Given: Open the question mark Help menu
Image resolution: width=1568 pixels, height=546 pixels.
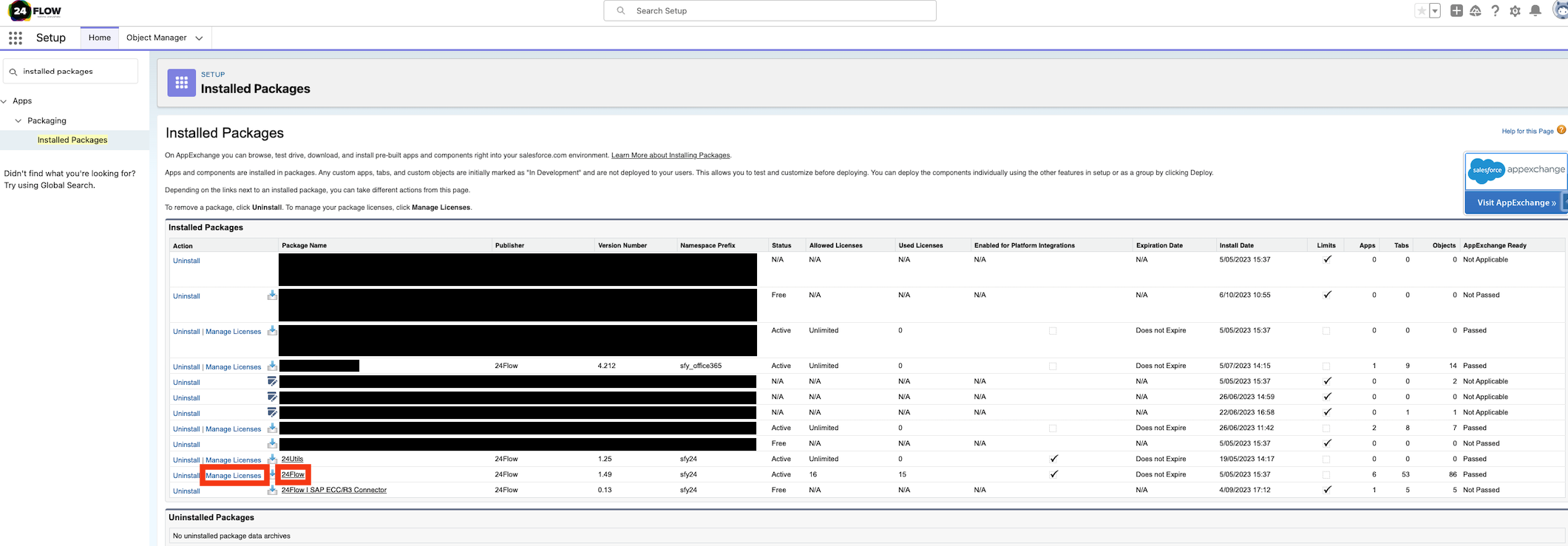Looking at the screenshot, I should click(1495, 11).
